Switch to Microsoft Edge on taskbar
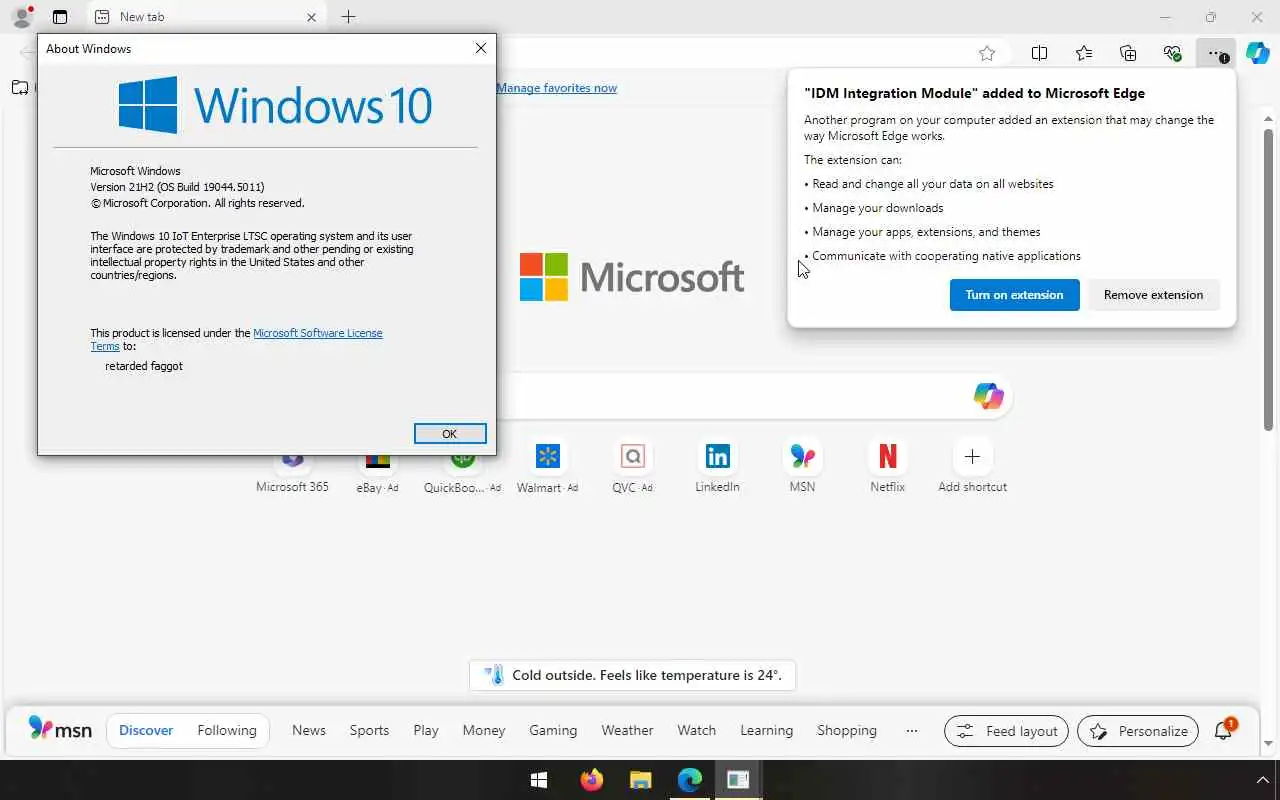 tap(690, 780)
